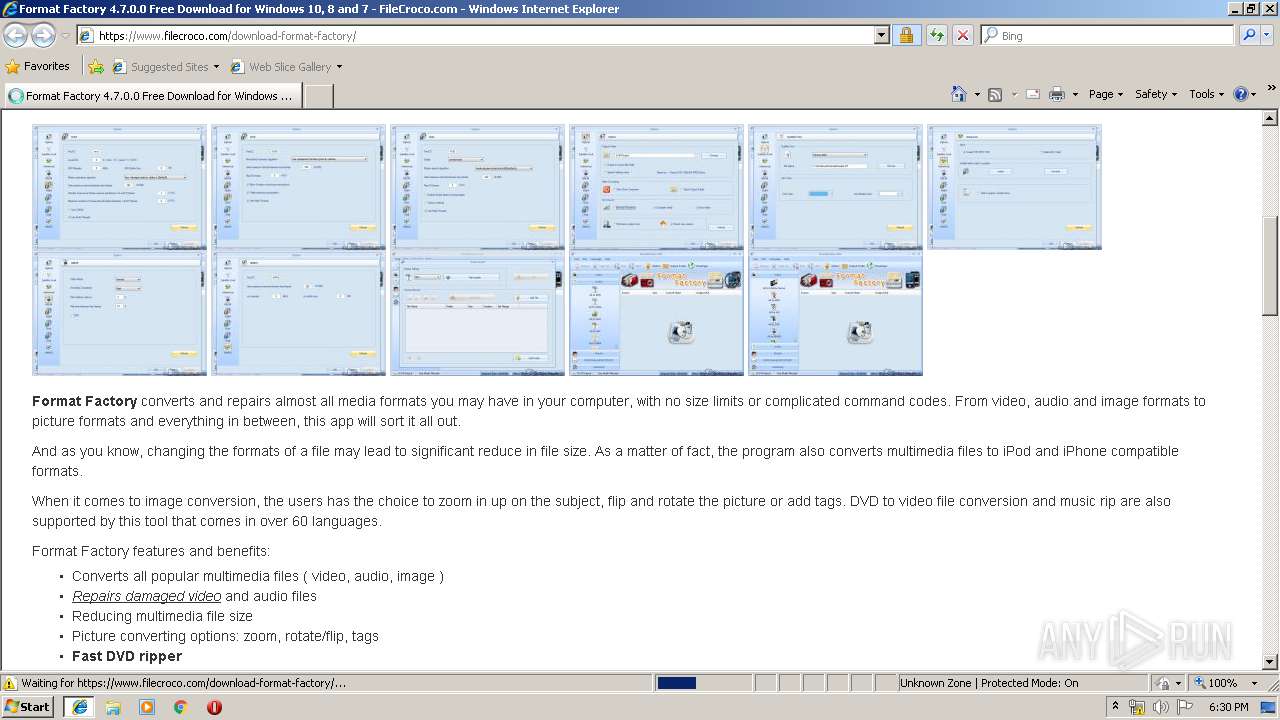Viewport: 1280px width, 720px height.
Task: Click the Refresh page icon
Action: [x=936, y=35]
